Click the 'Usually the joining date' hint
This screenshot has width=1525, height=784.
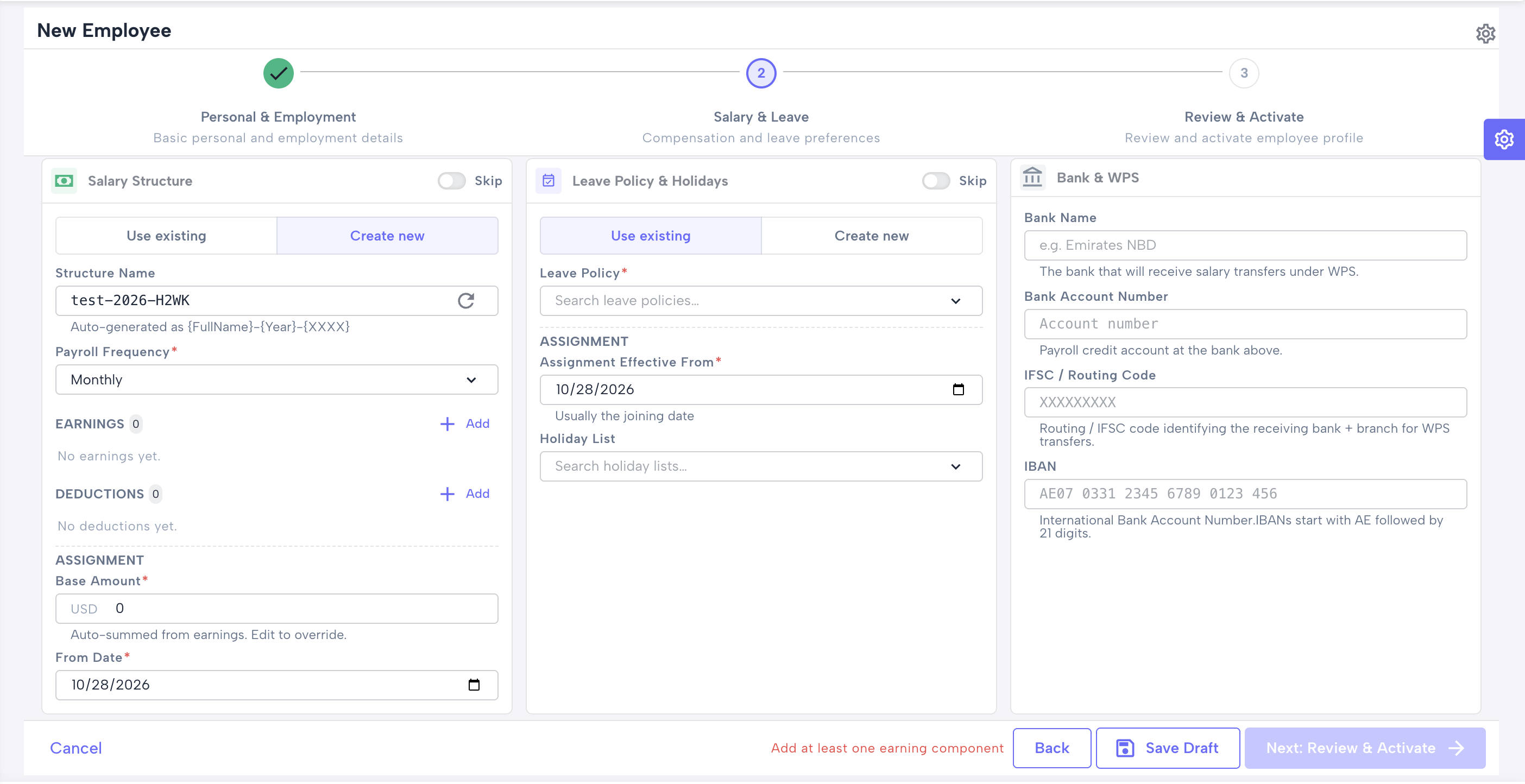point(624,416)
